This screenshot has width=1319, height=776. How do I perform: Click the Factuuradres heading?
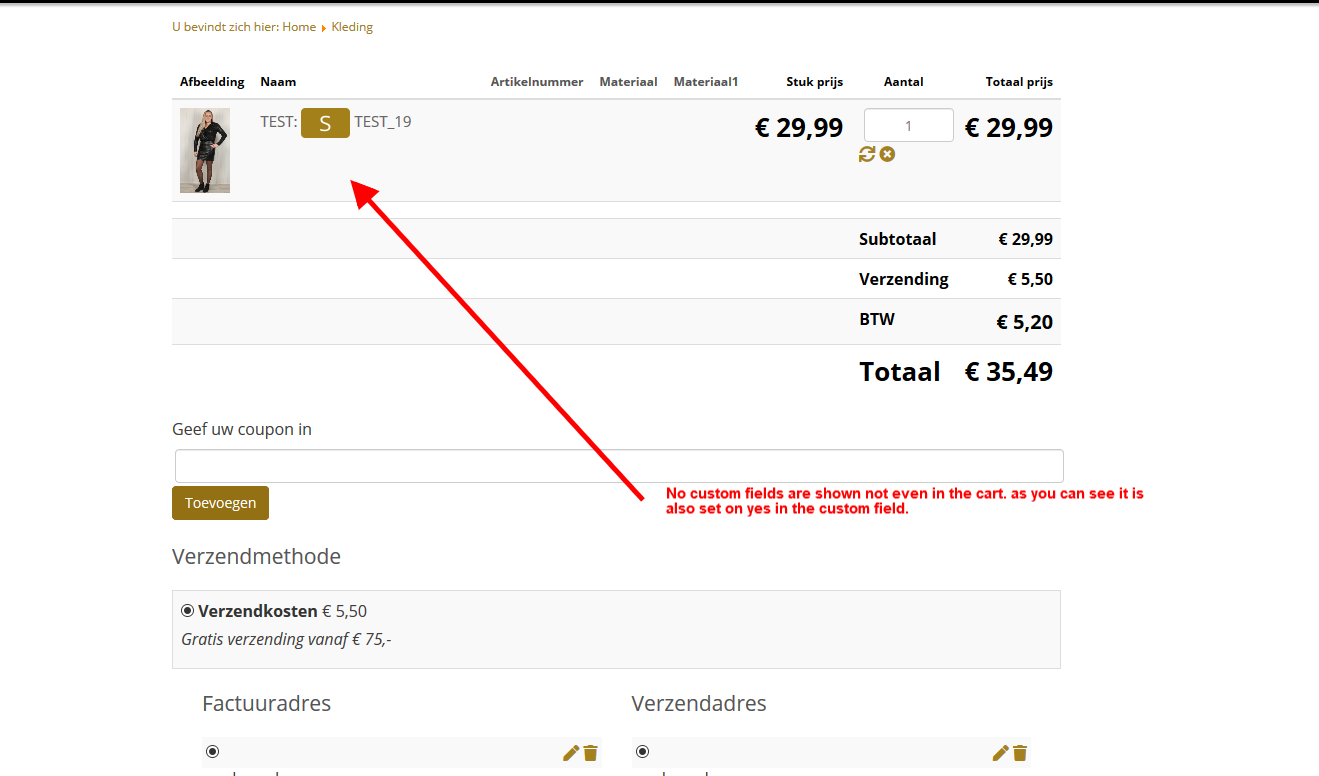pos(266,703)
